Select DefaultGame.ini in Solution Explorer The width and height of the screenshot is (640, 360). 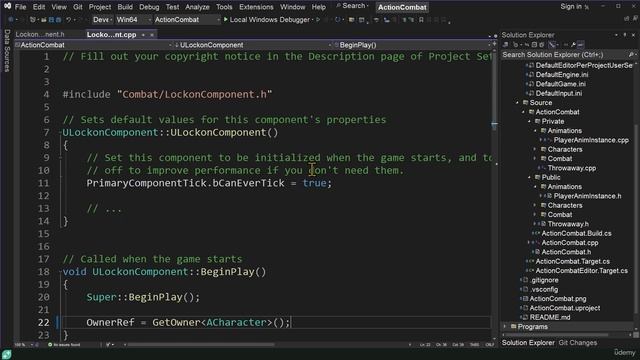[x=560, y=84]
